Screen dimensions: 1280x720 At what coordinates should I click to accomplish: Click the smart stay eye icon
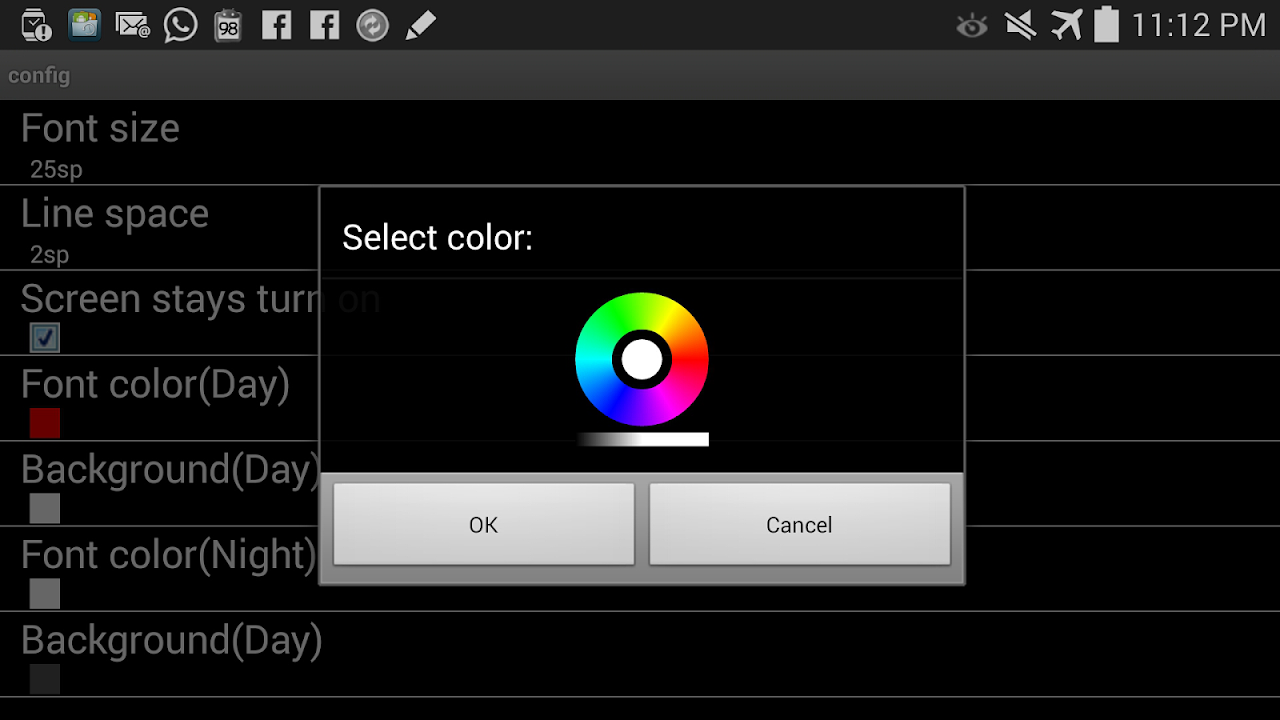click(x=971, y=26)
